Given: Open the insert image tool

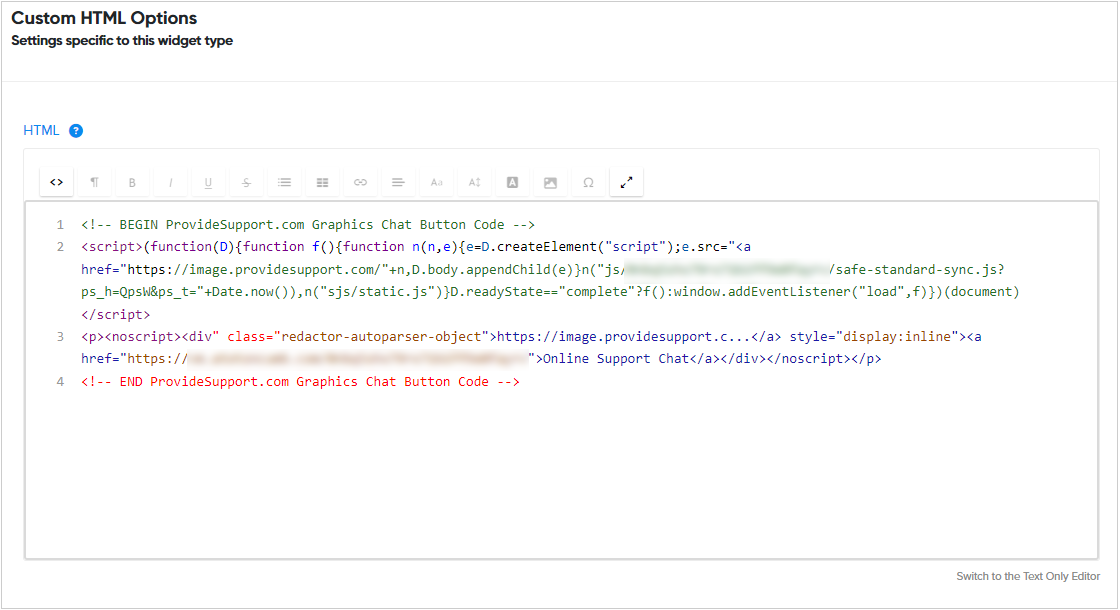Looking at the screenshot, I should [550, 181].
